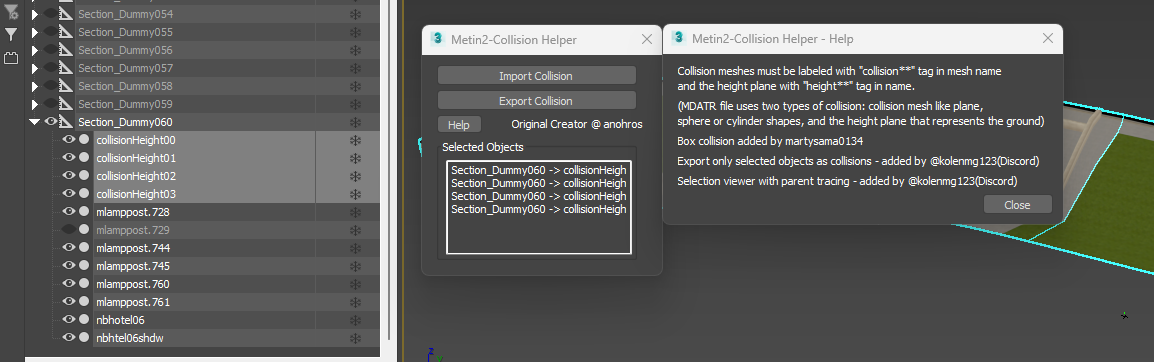The image size is (1154, 362).
Task: Select mlamppost.744 in scene tree
Action: click(133, 248)
